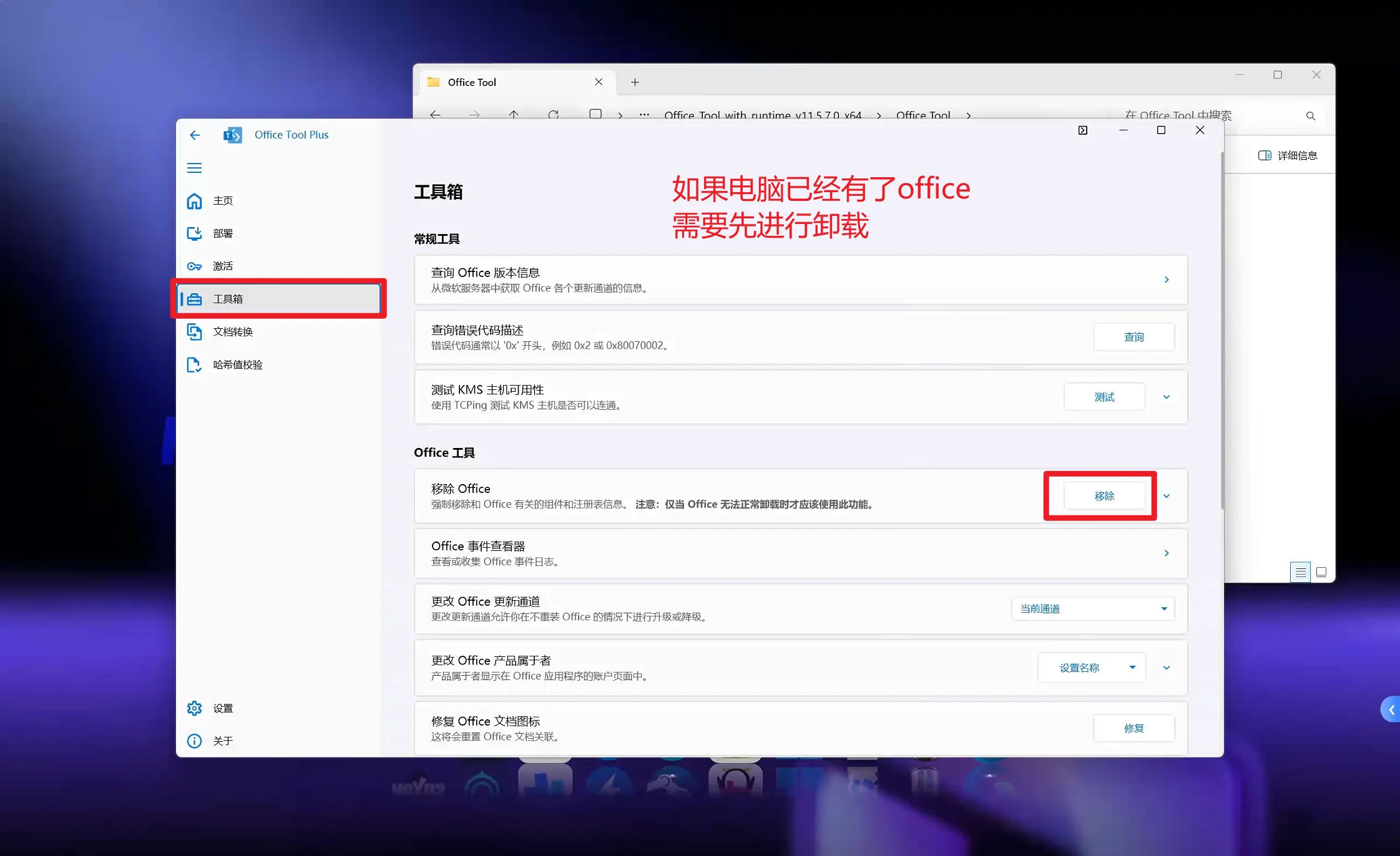
Task: Select 工具箱 in the sidebar
Action: [x=279, y=299]
